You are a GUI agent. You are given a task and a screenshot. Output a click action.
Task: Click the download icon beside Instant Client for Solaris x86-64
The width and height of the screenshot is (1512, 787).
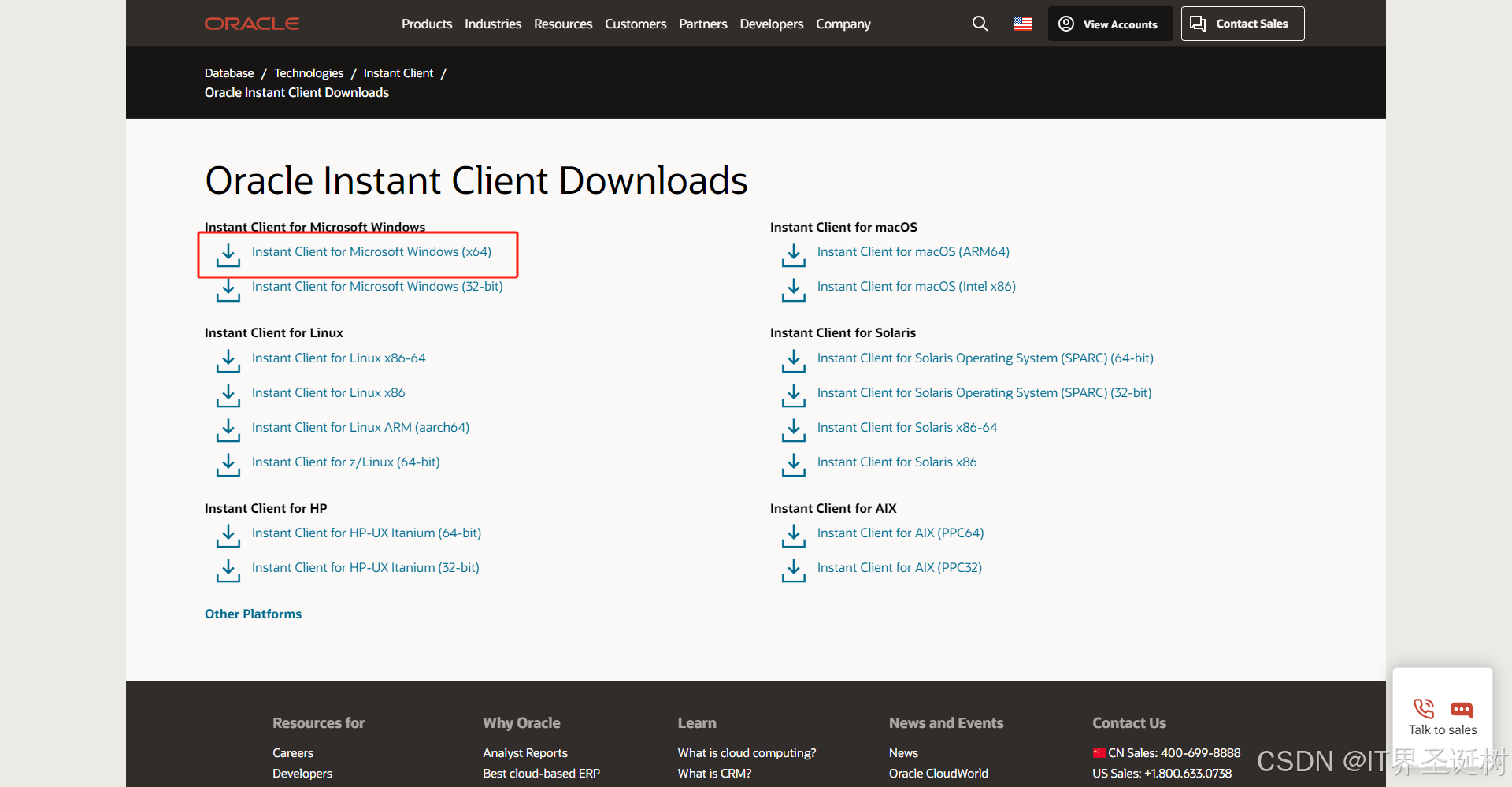click(x=793, y=430)
